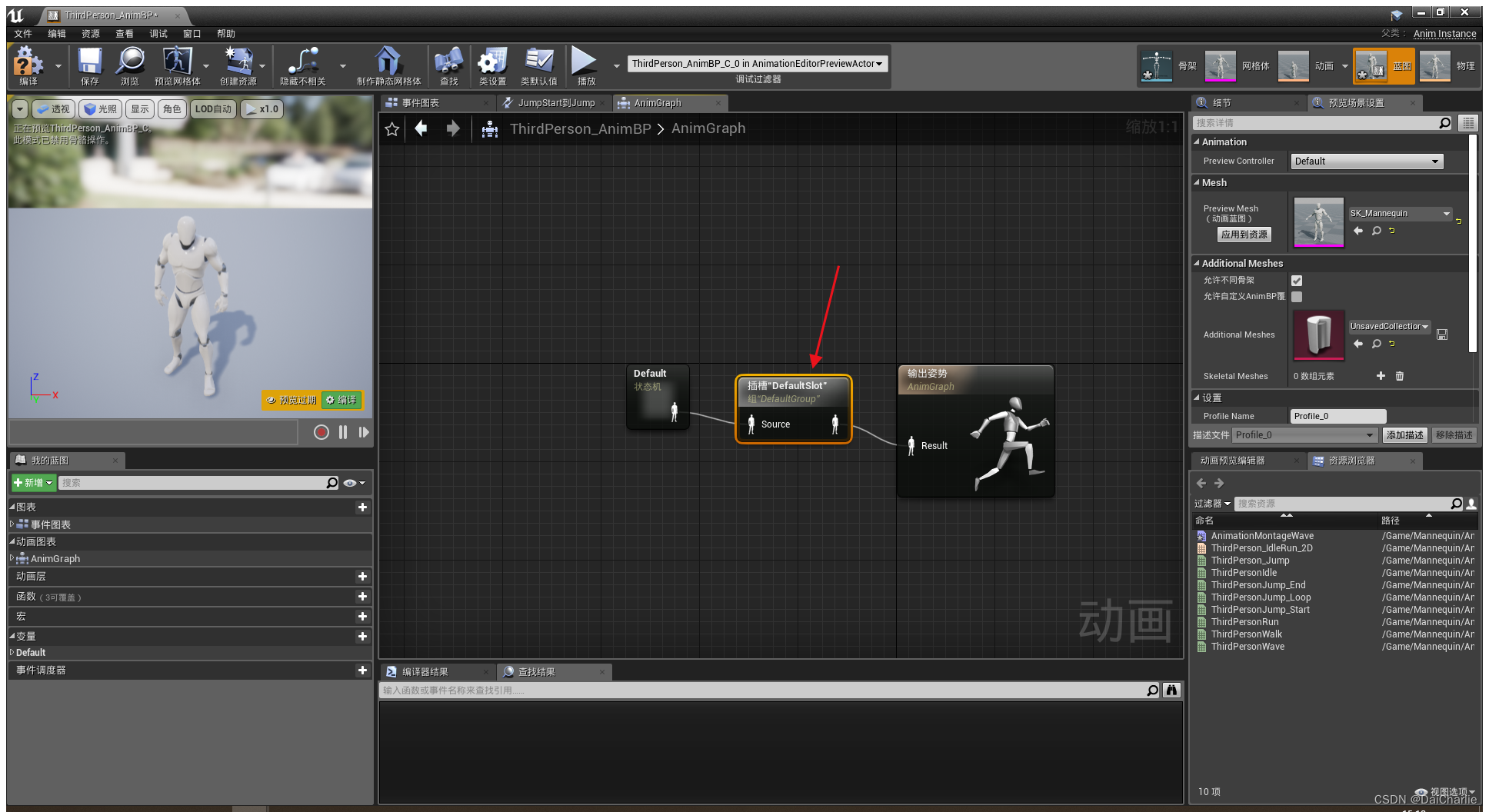Save the blueprint with the Save icon
This screenshot has width=1489, height=812.
tap(88, 65)
